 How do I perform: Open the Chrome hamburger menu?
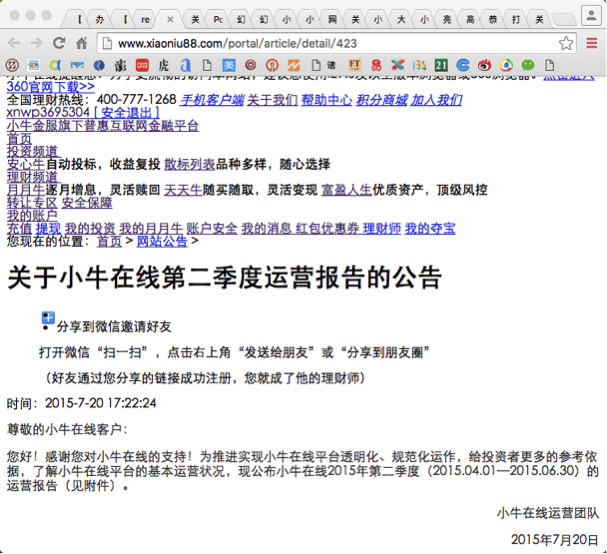[x=592, y=43]
